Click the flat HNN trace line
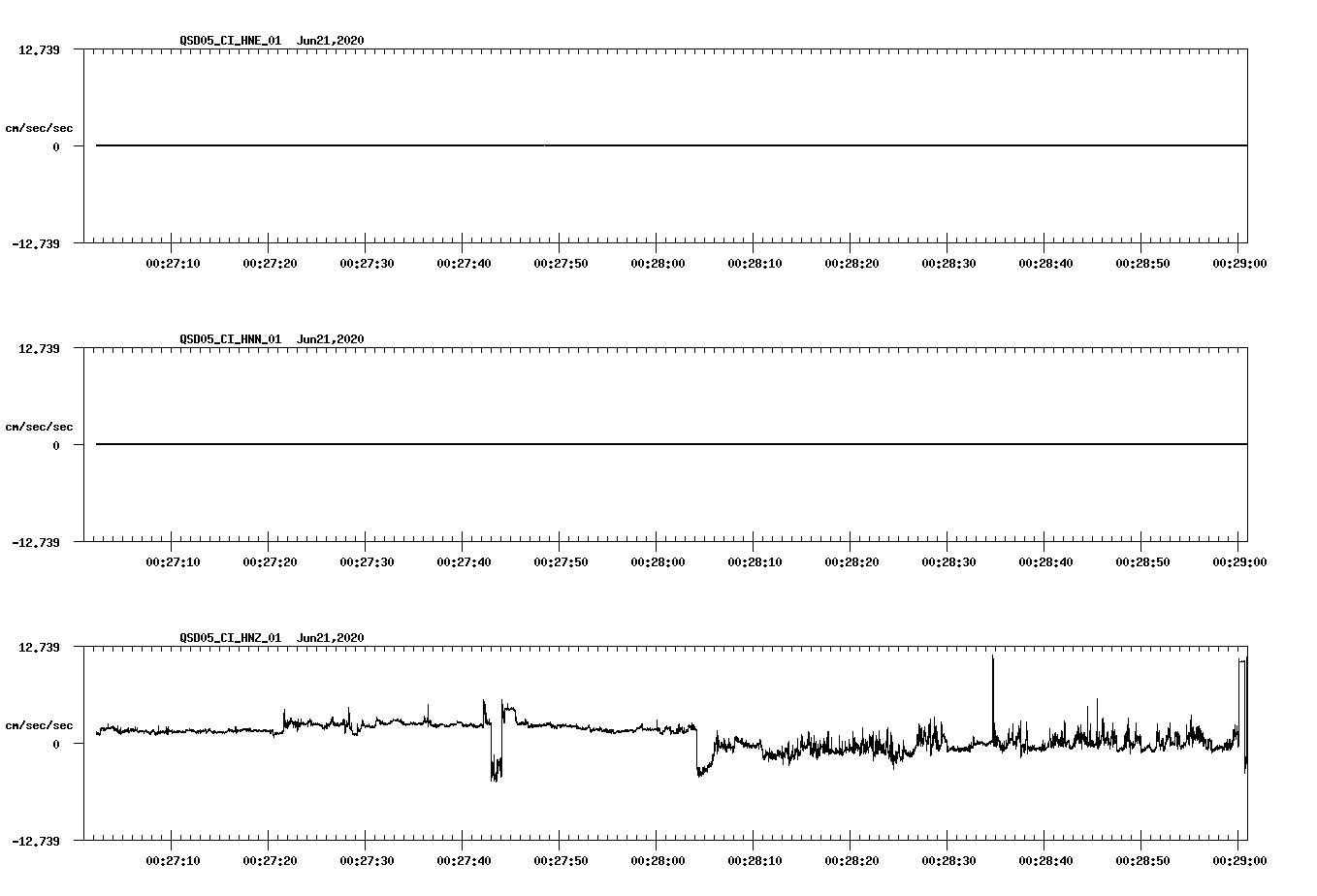This screenshot has height=896, width=1317. (671, 444)
